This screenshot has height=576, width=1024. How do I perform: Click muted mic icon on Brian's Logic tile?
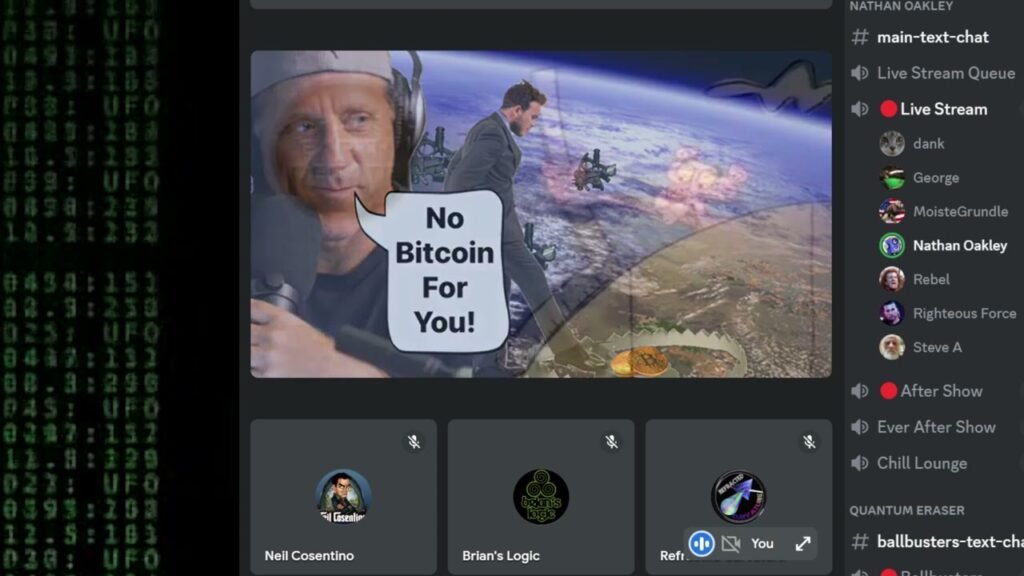[x=611, y=442]
